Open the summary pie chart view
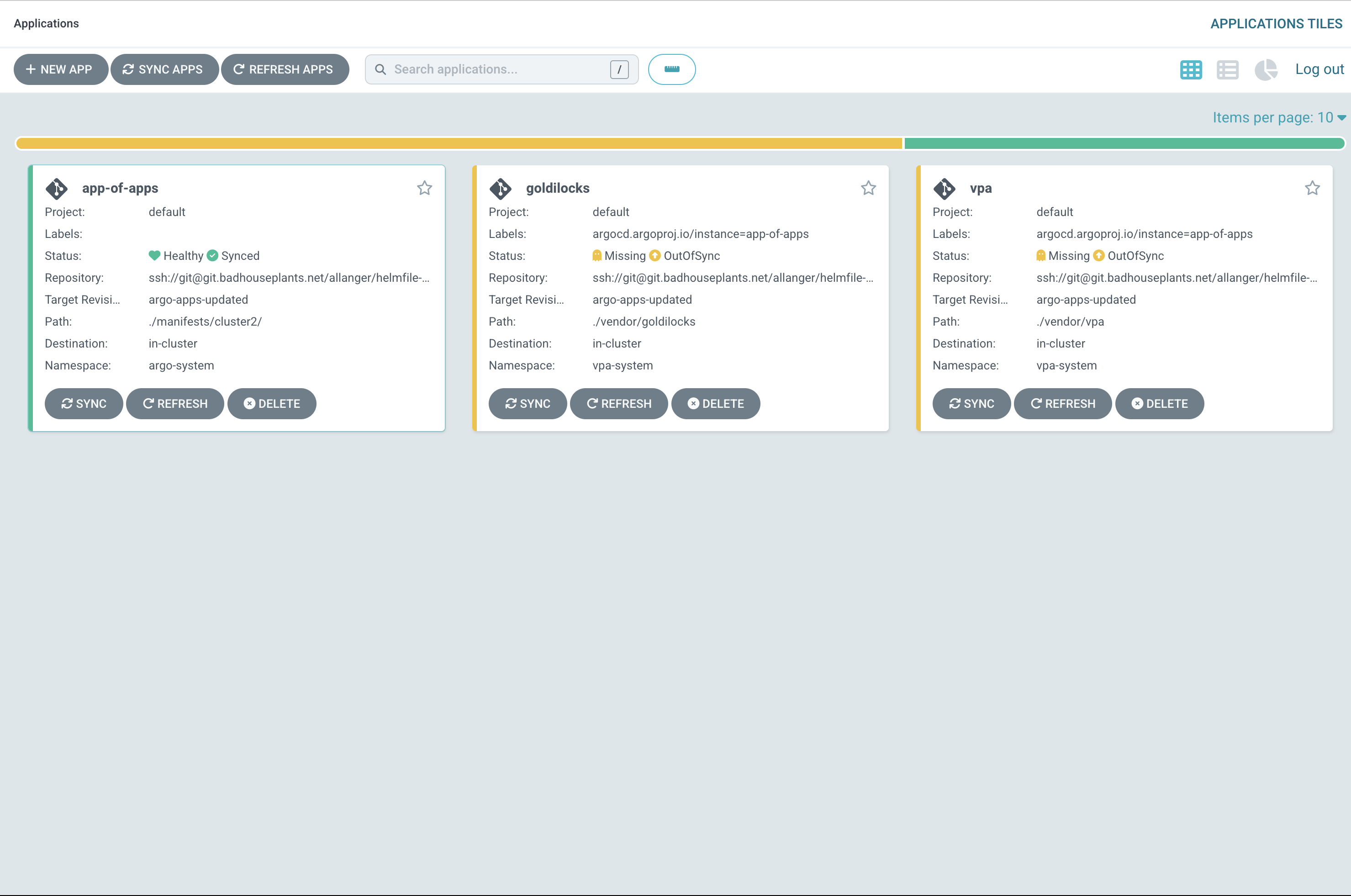This screenshot has width=1351, height=896. [1266, 70]
